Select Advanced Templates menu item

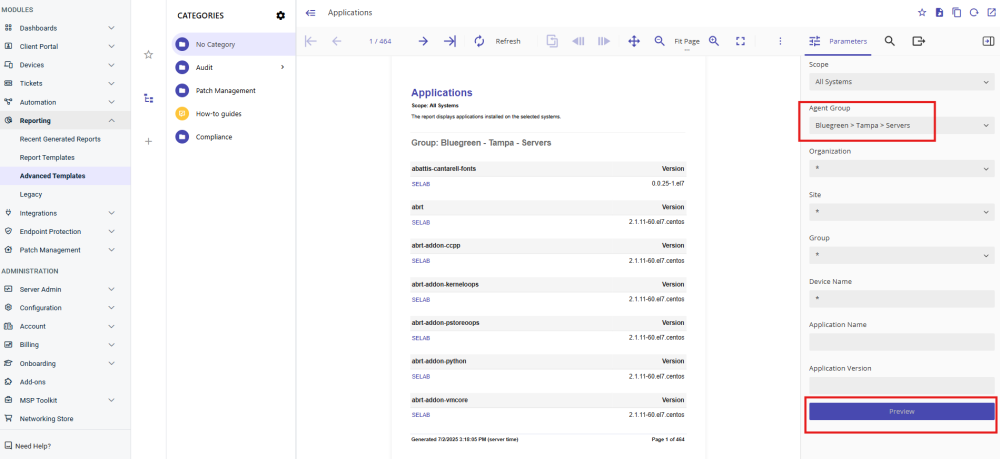coord(52,176)
